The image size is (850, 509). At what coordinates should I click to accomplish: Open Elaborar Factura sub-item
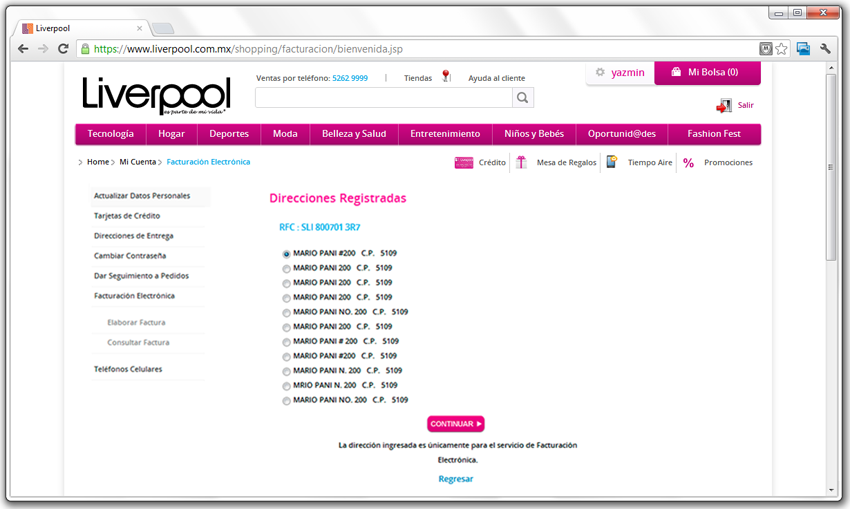pos(136,323)
